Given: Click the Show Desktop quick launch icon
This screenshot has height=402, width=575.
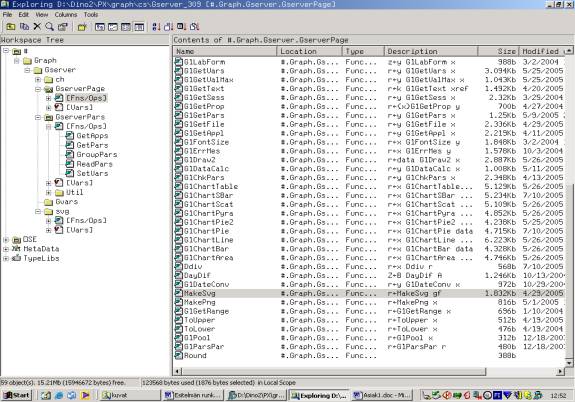Looking at the screenshot, I should (x=46, y=395).
